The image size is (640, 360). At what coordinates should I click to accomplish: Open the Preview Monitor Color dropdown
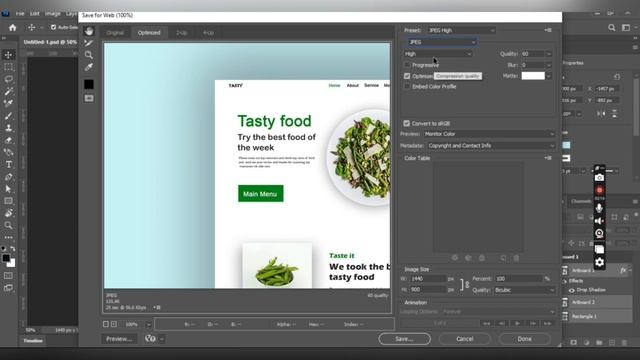coord(489,134)
